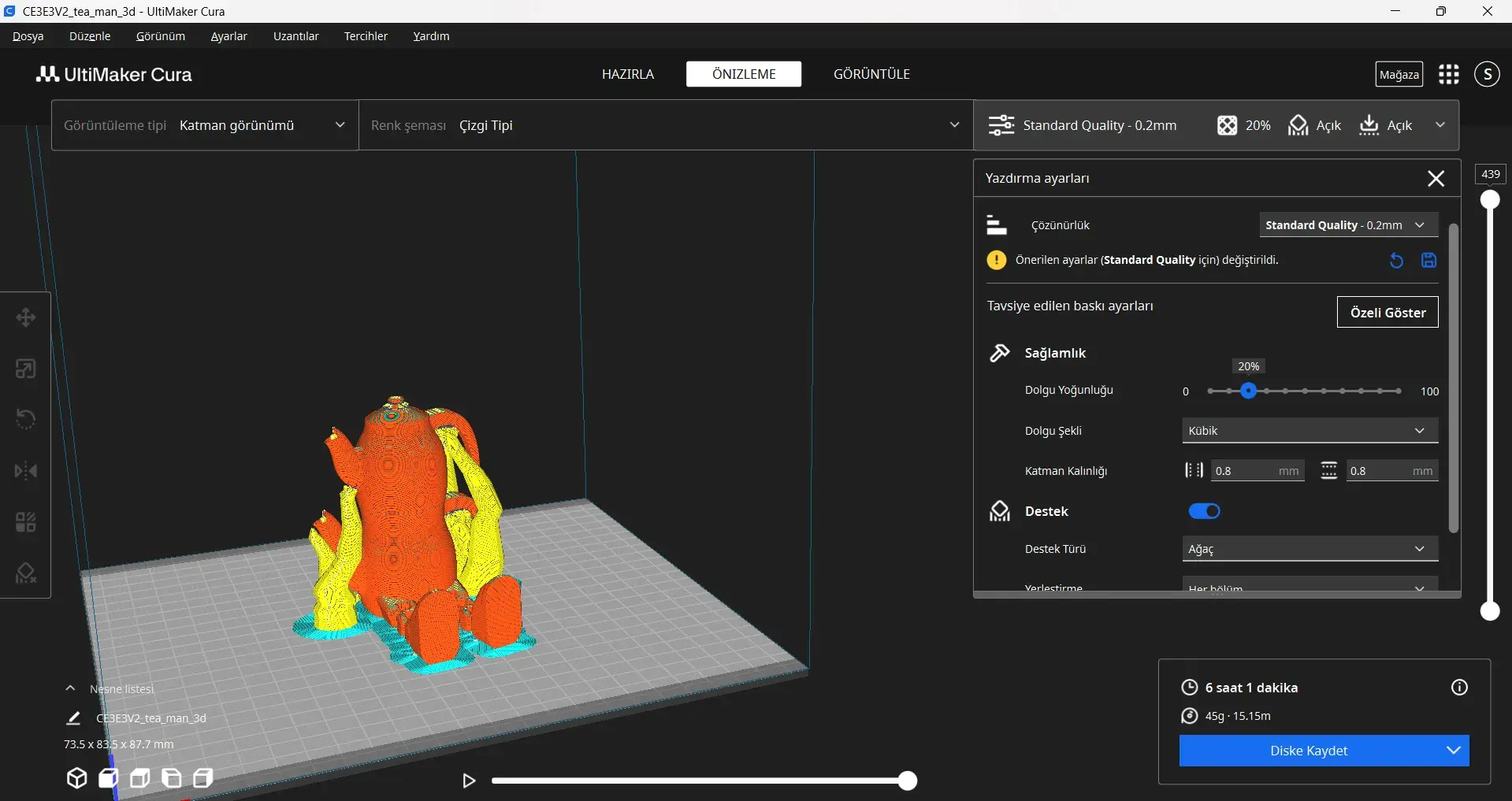This screenshot has width=1512, height=801.
Task: Play the layer simulation
Action: 469,781
